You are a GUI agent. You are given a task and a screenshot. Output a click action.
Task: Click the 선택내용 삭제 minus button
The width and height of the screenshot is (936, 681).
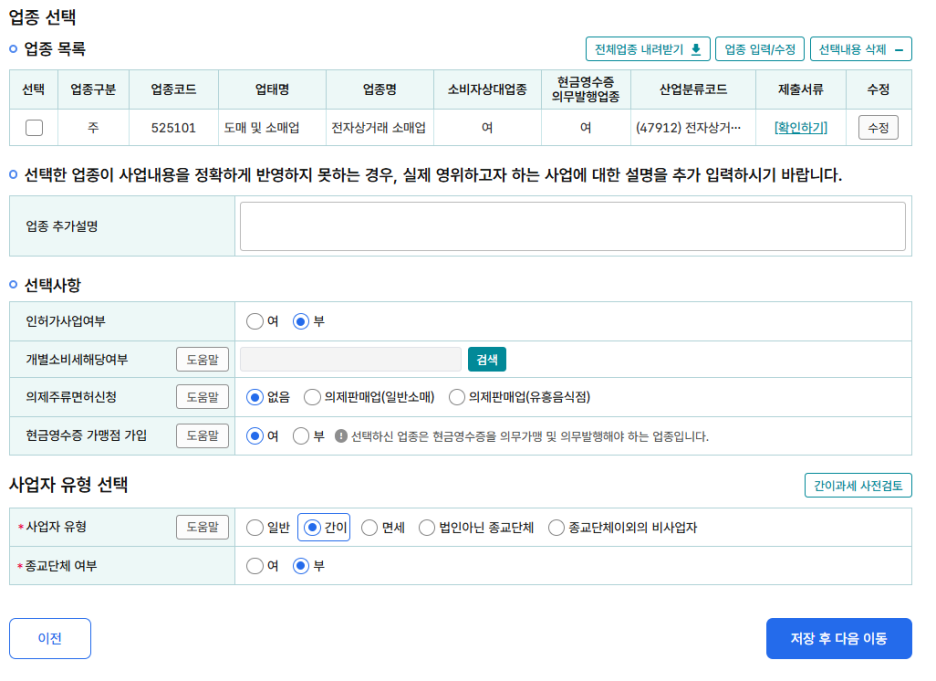860,49
